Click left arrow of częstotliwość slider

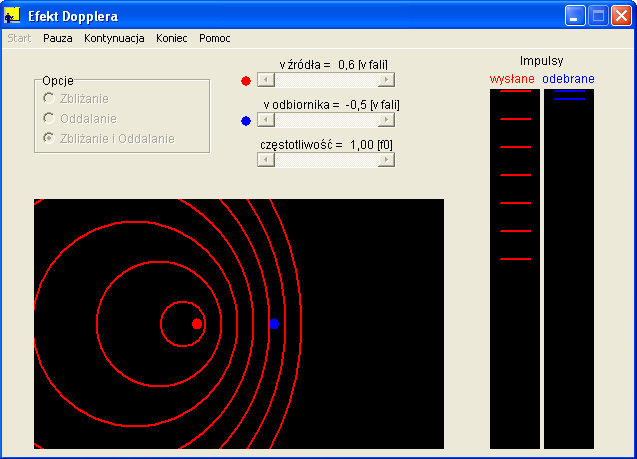coord(264,160)
